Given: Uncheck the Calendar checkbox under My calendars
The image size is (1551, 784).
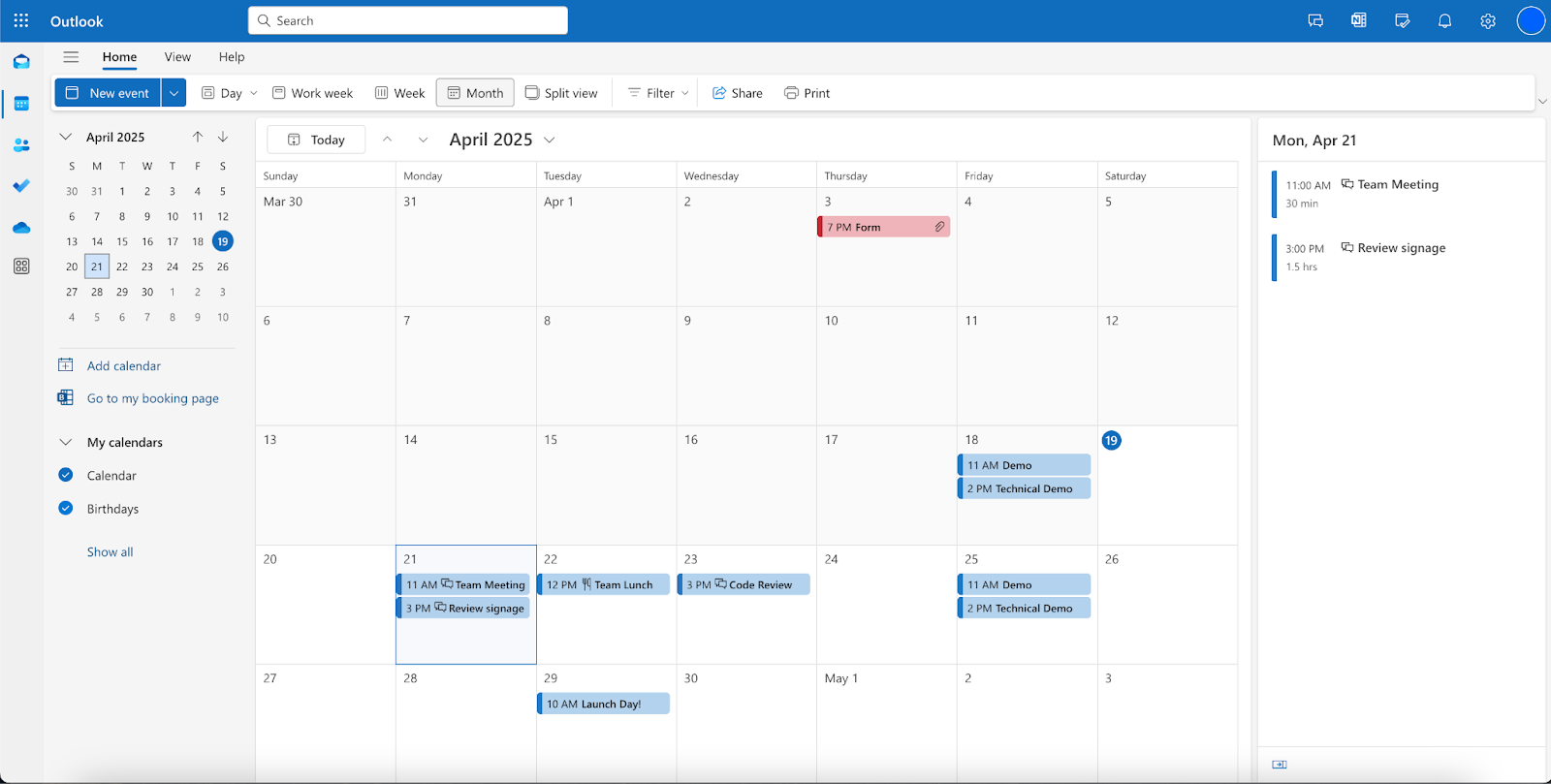Looking at the screenshot, I should (x=66, y=475).
